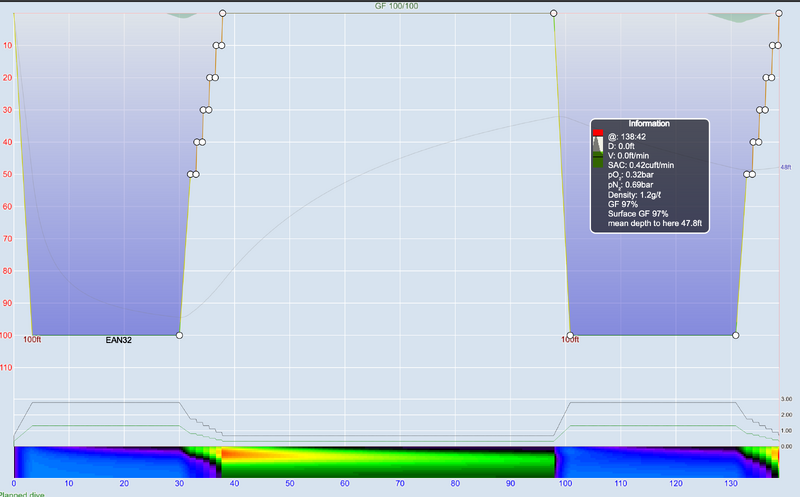800x497 pixels.
Task: Click the surface-interval region of tissue heatmap
Action: (388, 462)
